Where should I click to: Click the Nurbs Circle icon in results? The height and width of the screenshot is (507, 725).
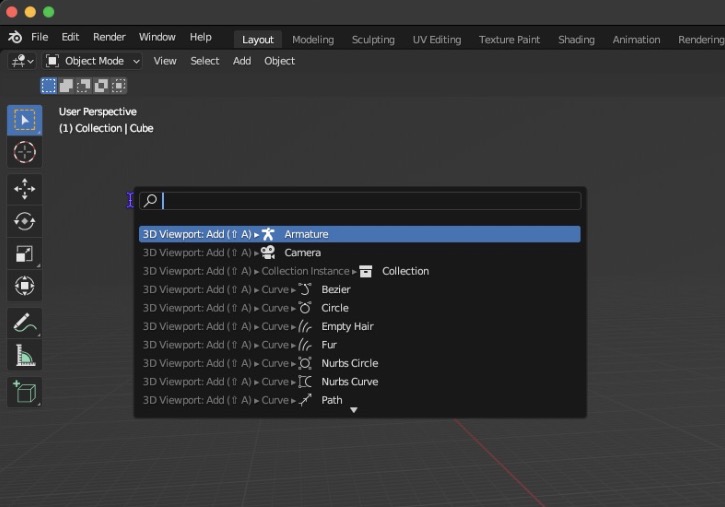tap(305, 363)
